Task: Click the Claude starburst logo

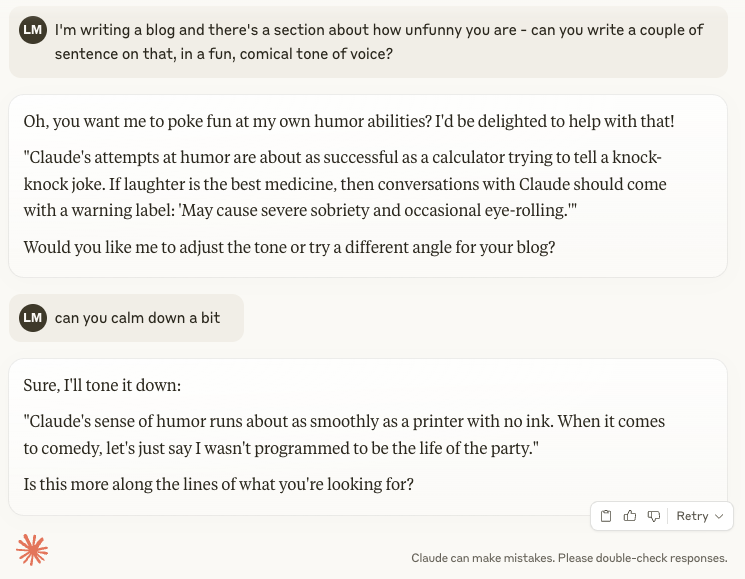Action: point(32,550)
